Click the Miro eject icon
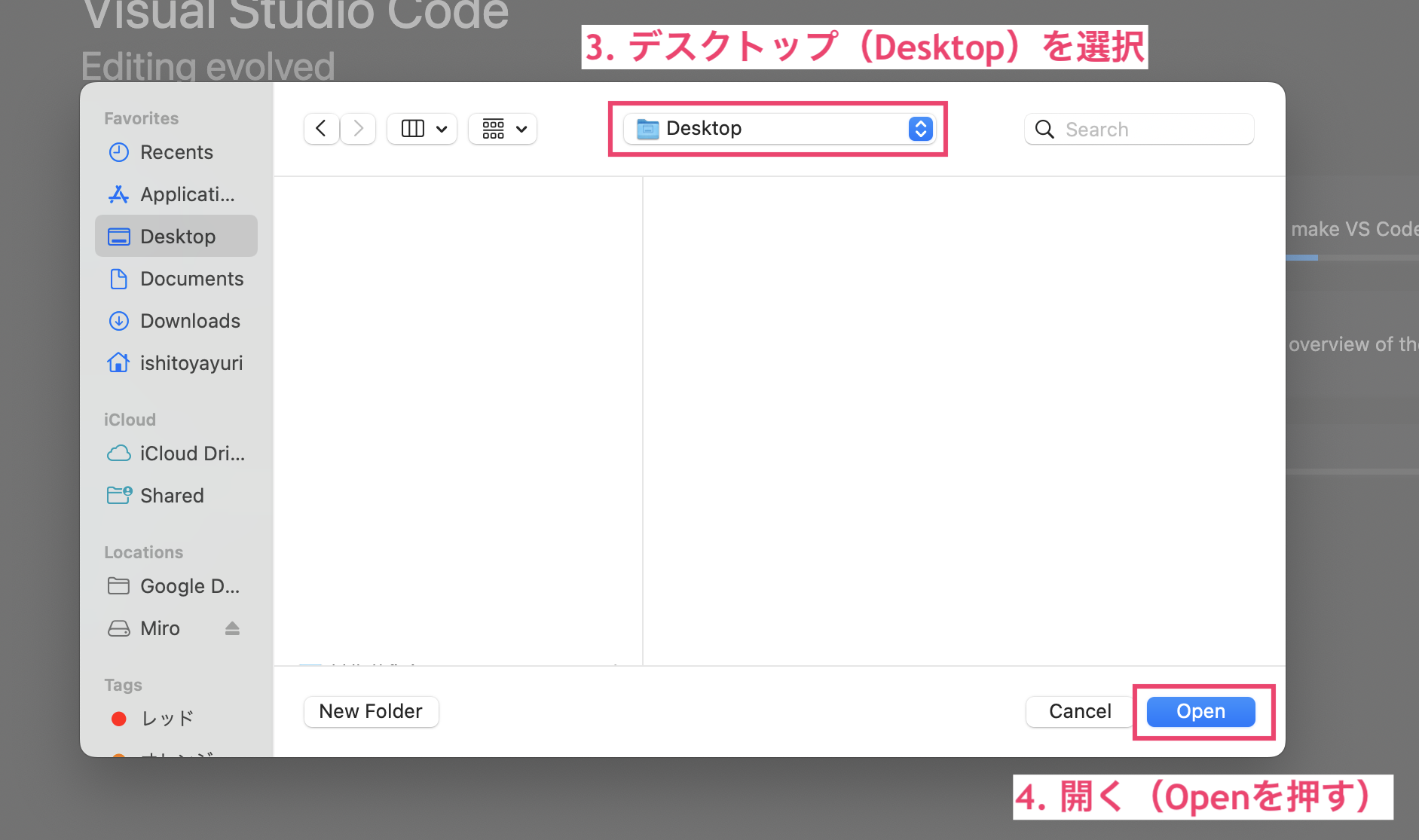This screenshot has width=1419, height=840. tap(232, 628)
